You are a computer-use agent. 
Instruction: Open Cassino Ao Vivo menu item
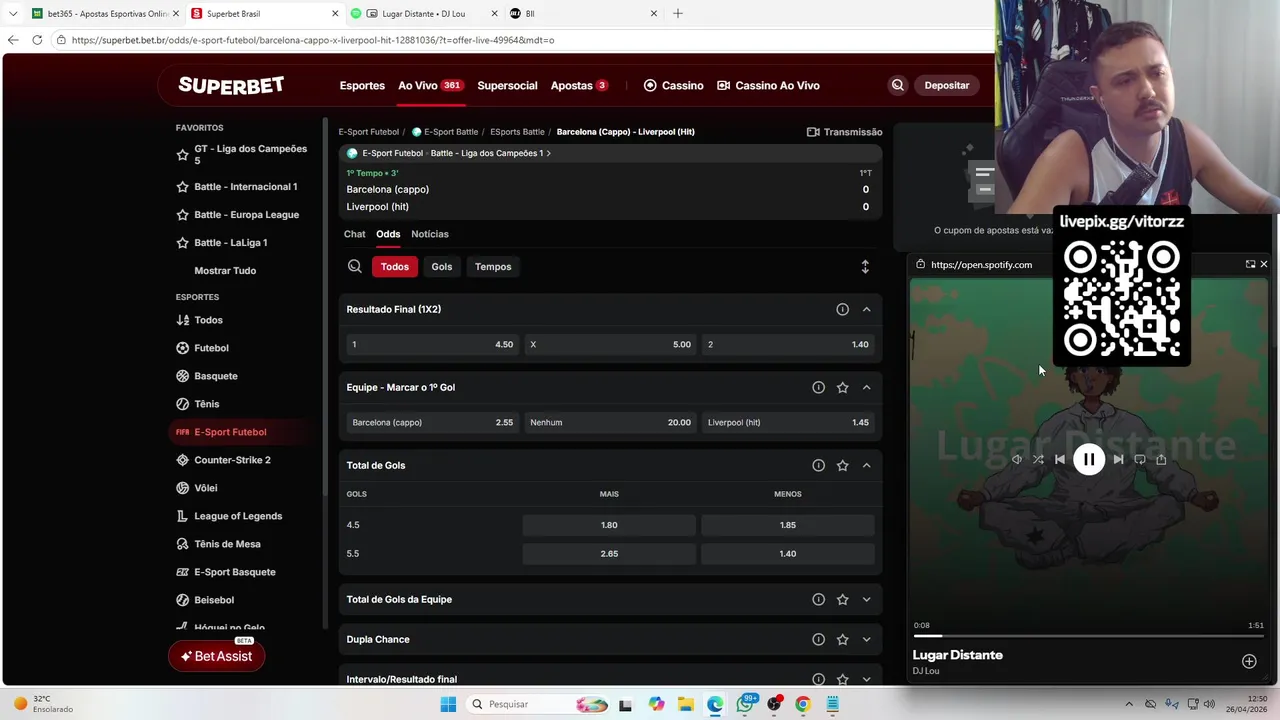(768, 85)
